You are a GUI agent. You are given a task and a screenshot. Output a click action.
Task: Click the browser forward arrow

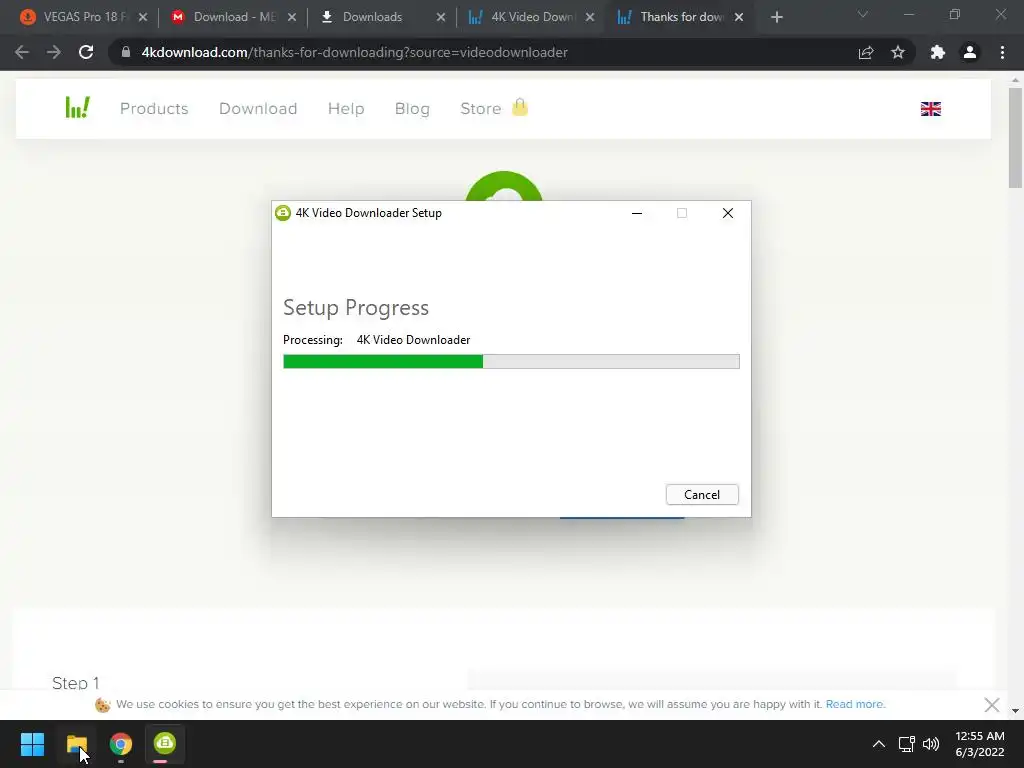pos(54,52)
